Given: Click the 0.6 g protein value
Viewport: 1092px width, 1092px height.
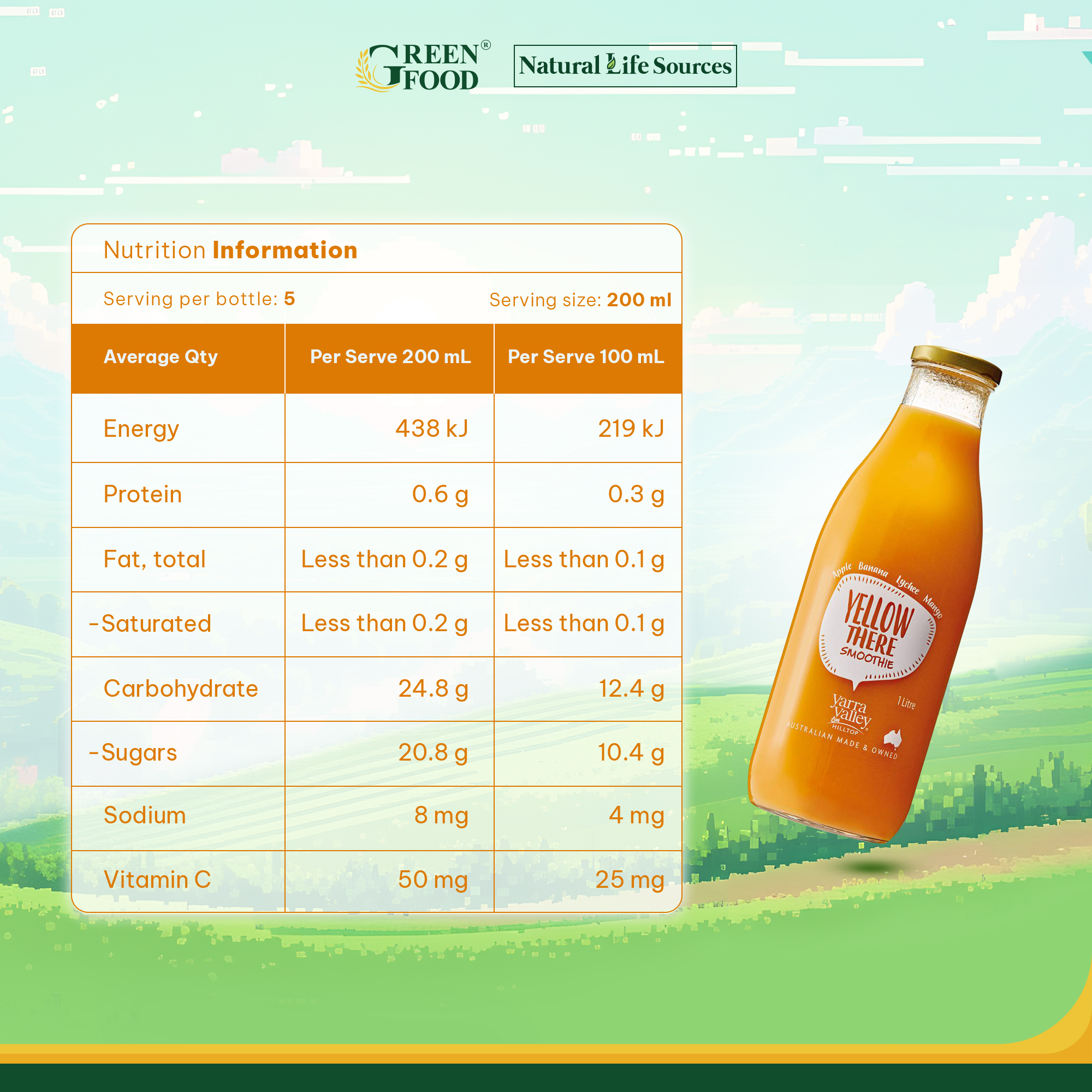Looking at the screenshot, I should 440,495.
